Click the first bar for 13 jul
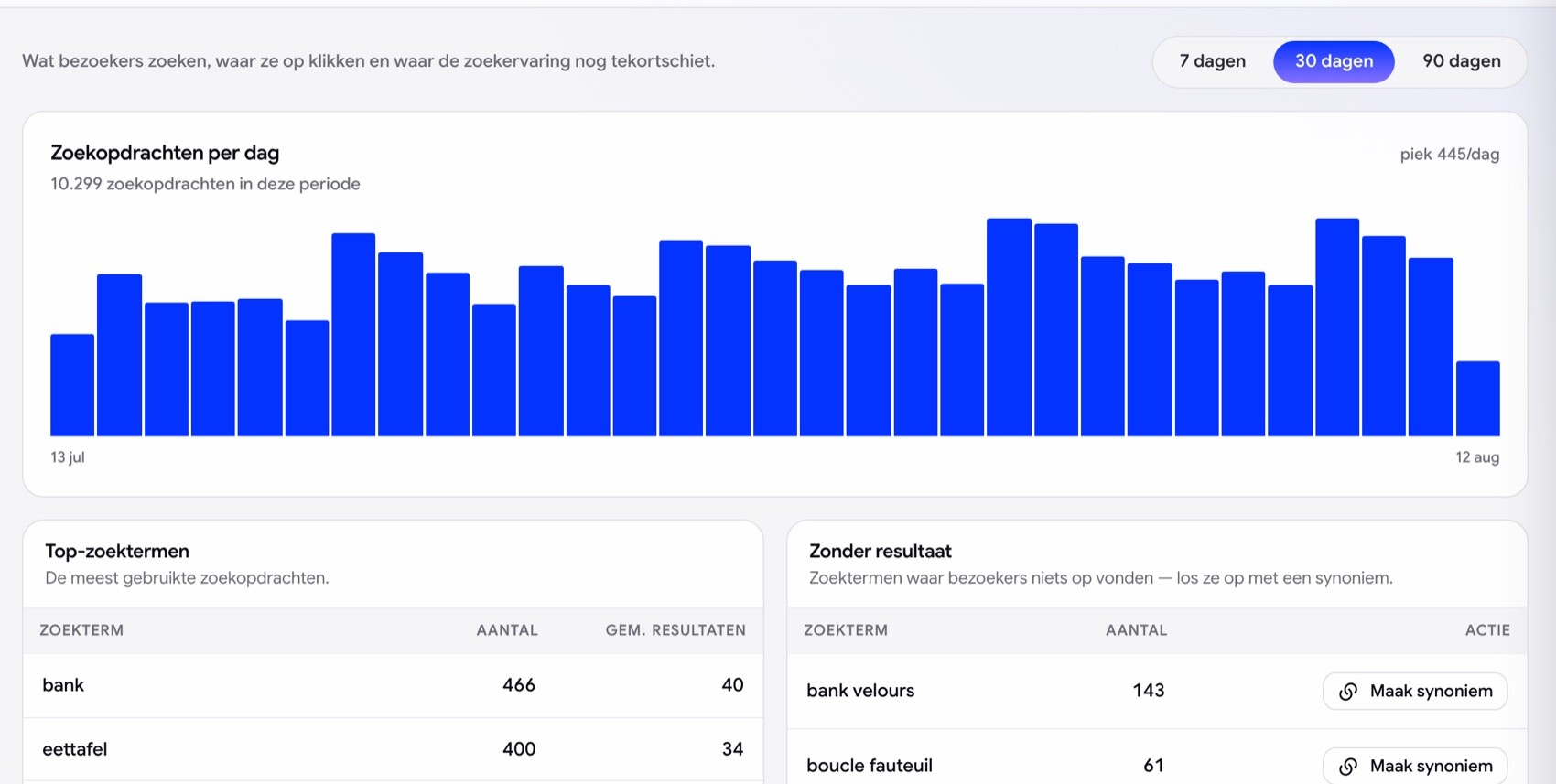 click(72, 385)
